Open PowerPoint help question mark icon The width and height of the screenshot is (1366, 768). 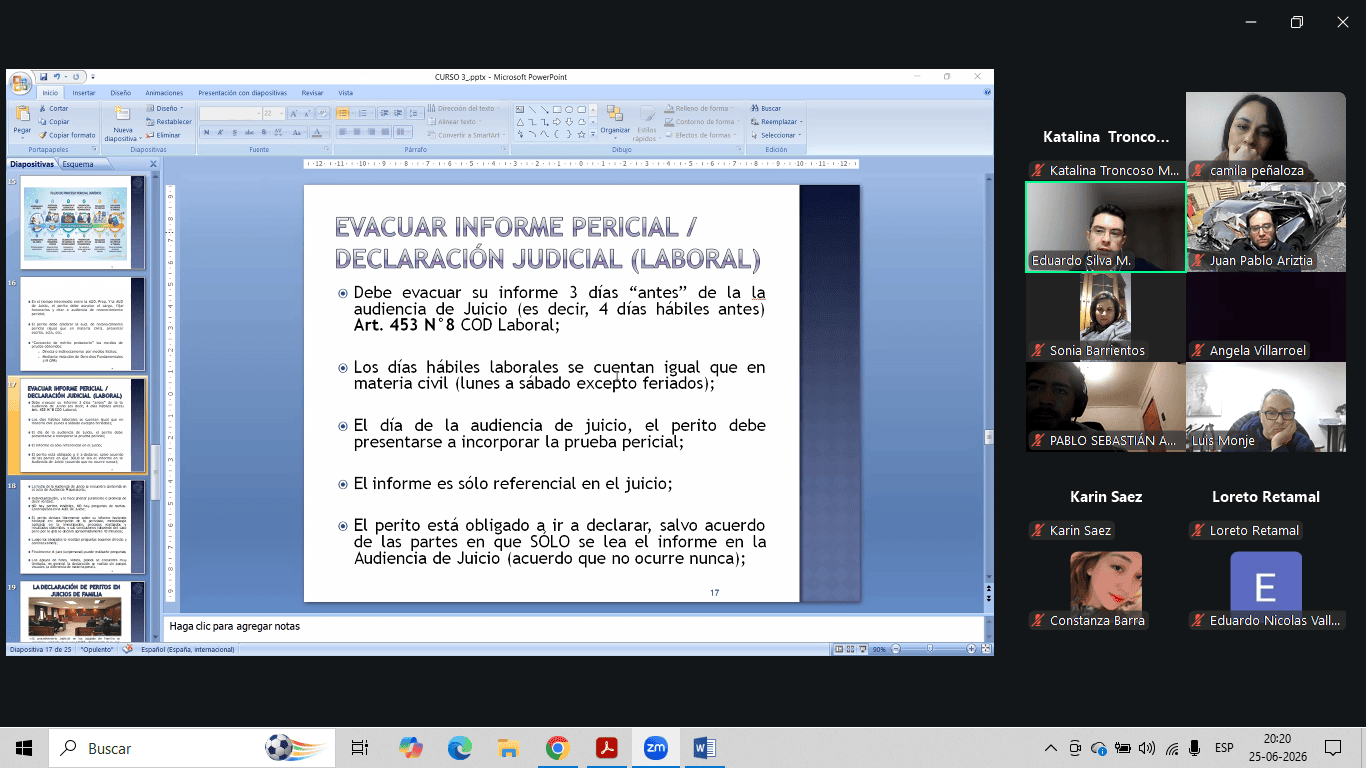click(x=986, y=92)
